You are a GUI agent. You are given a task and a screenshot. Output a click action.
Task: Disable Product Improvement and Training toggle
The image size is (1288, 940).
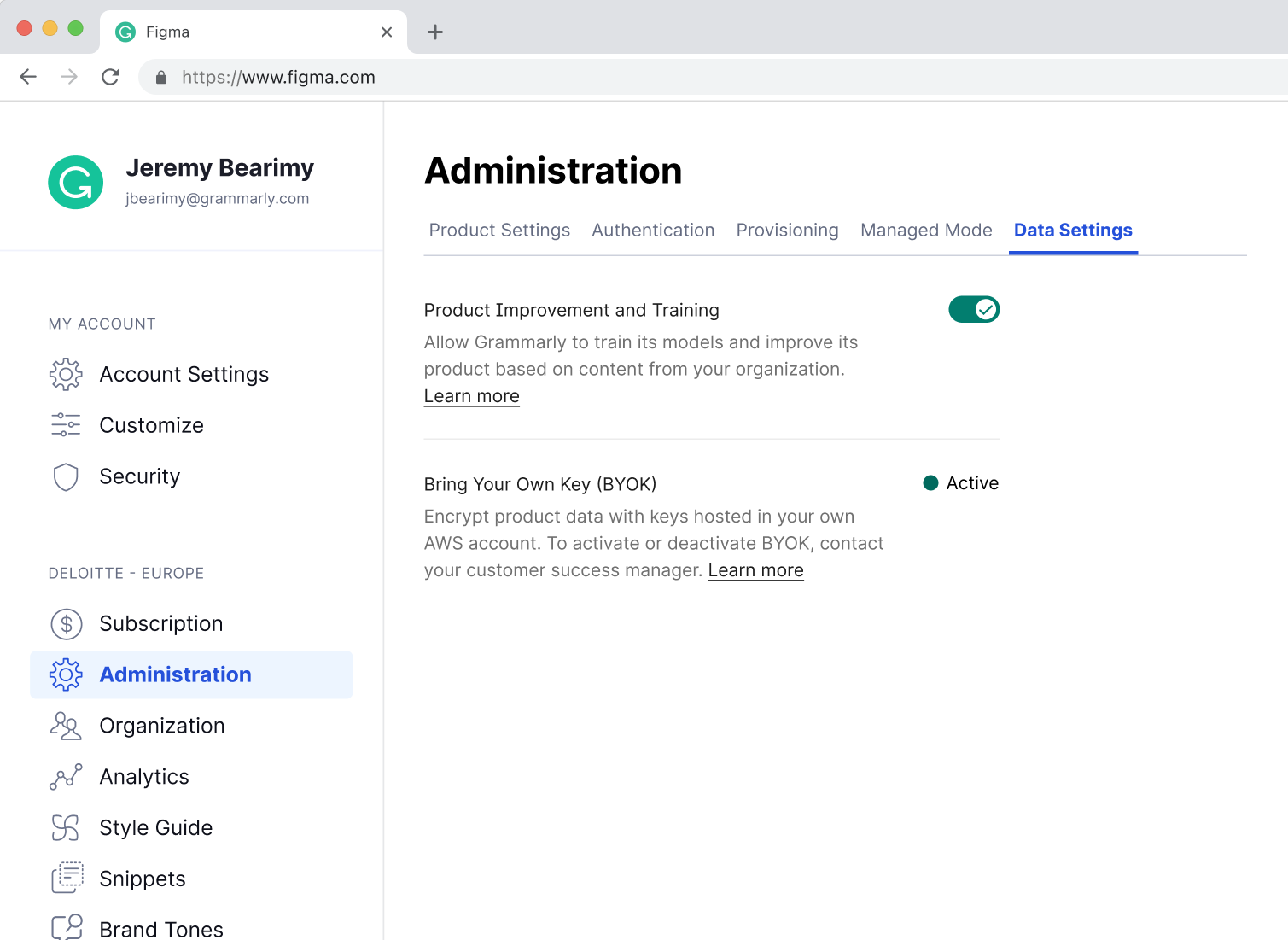click(973, 309)
